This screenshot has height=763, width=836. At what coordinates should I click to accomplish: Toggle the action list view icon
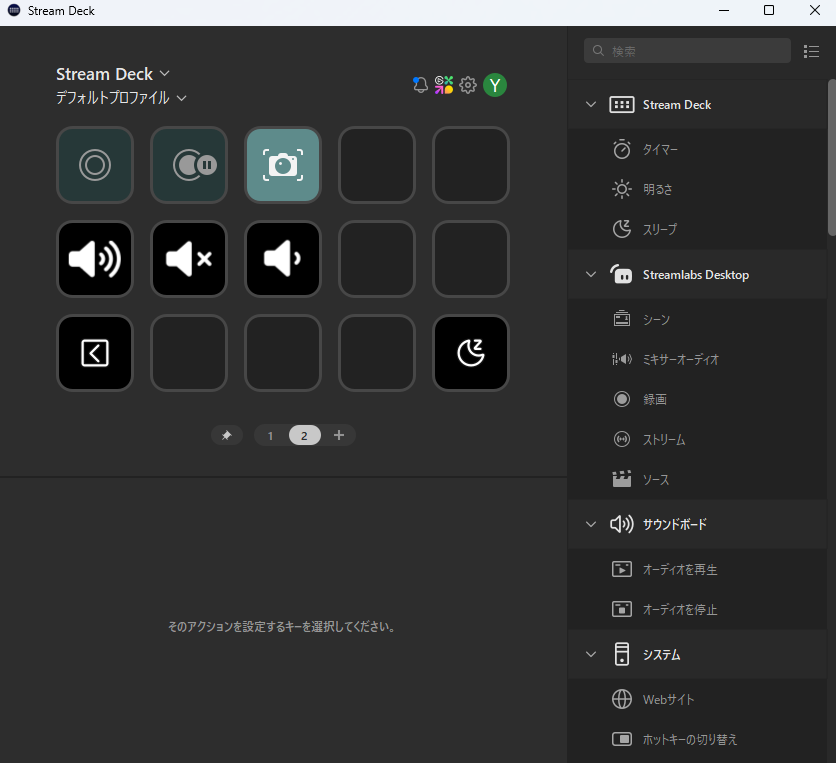coord(811,51)
